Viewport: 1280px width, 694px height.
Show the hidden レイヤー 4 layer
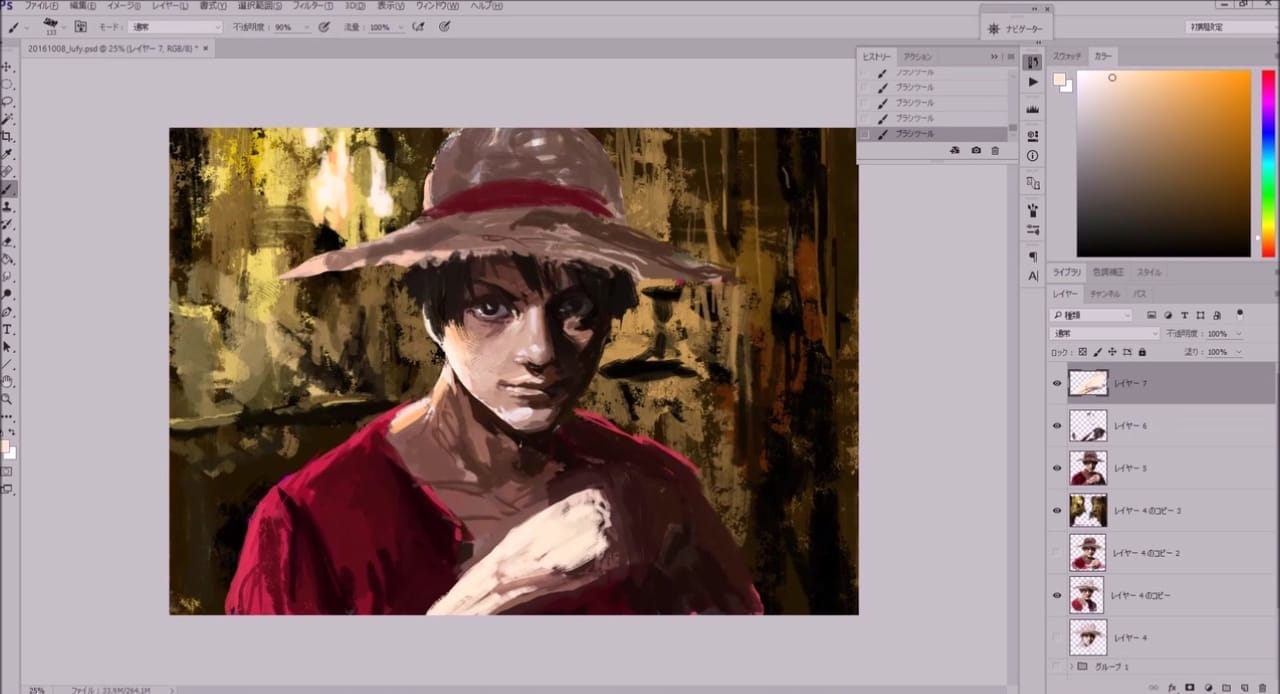1057,637
